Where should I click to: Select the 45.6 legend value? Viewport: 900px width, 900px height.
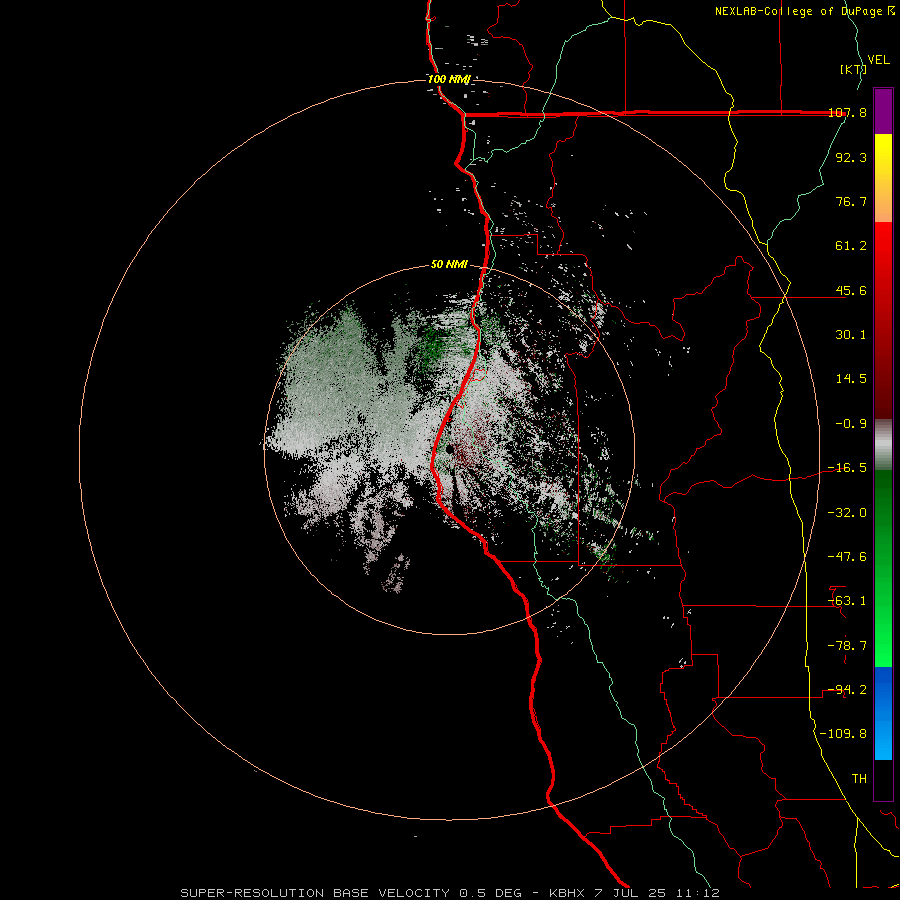pyautogui.click(x=851, y=290)
